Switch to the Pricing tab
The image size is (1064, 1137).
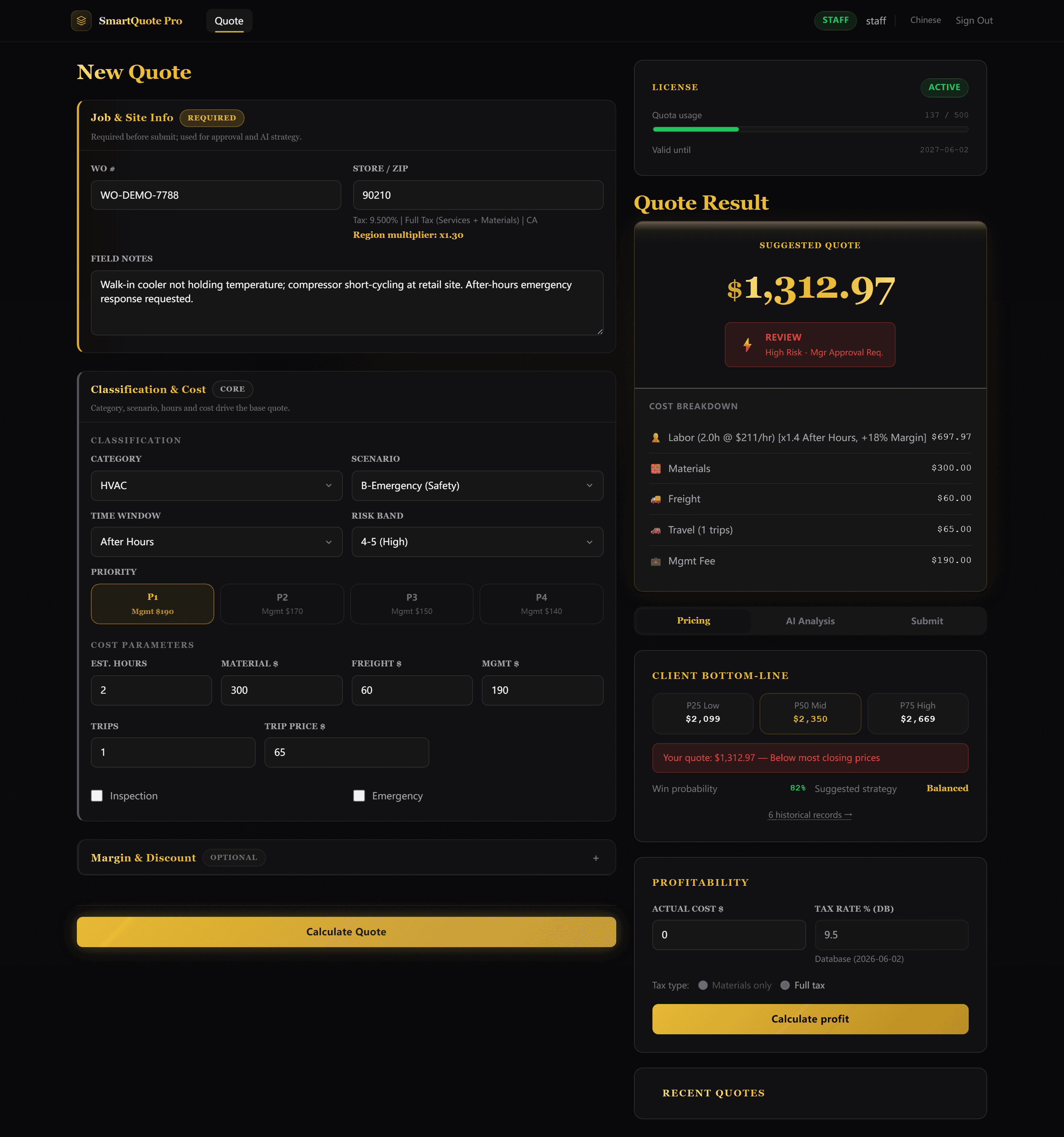[x=693, y=621]
